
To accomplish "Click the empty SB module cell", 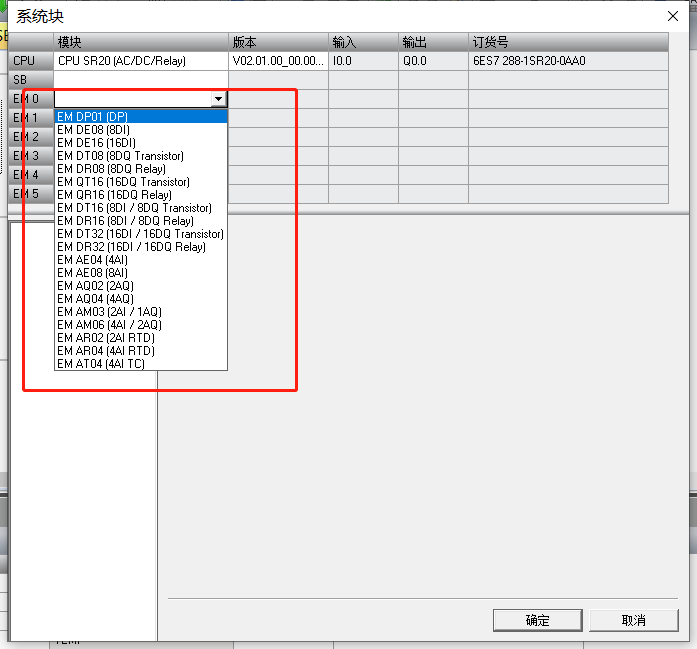I will tap(141, 80).
